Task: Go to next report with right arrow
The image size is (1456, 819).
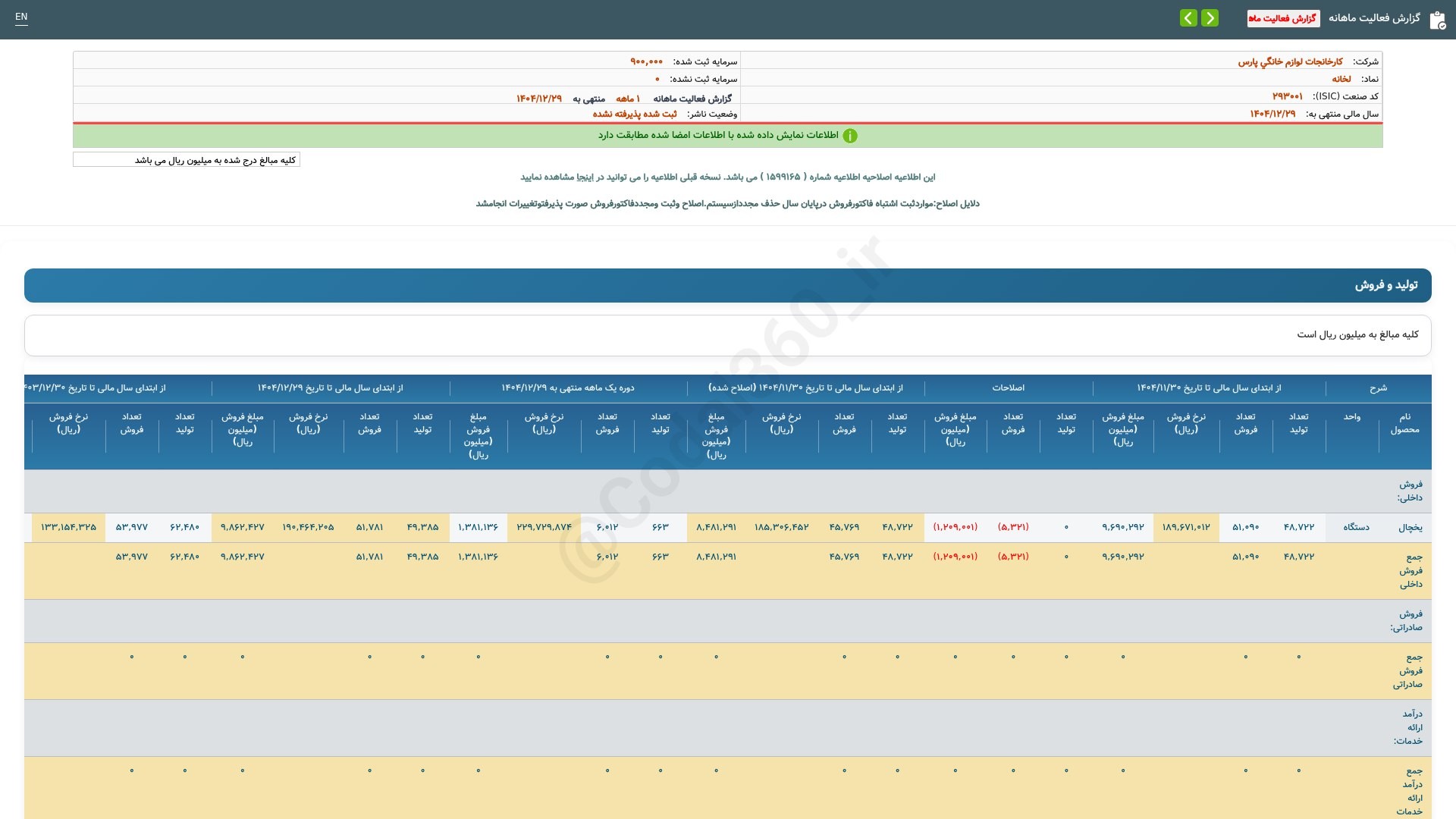Action: (1210, 17)
